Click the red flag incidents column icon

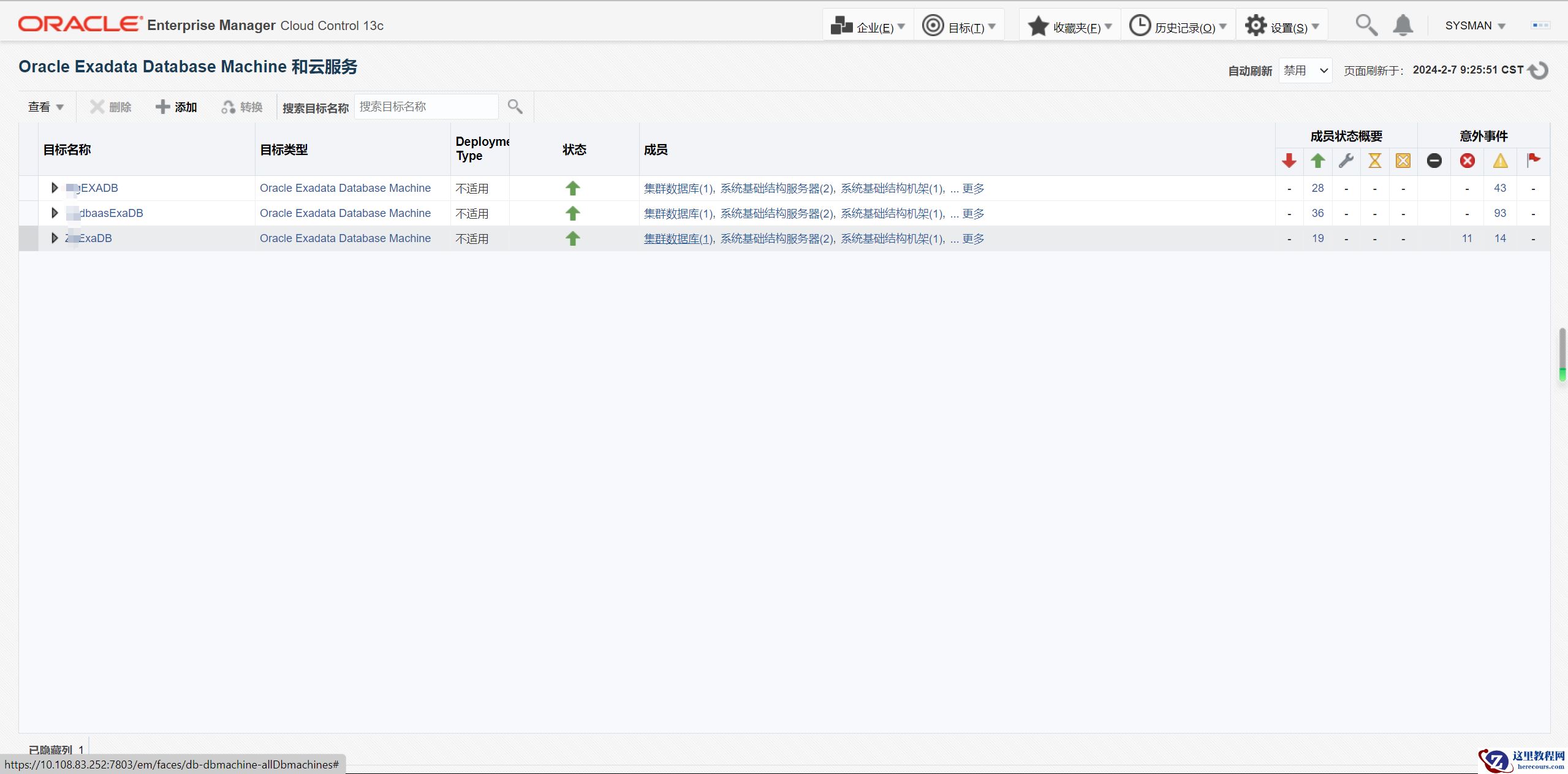tap(1533, 161)
